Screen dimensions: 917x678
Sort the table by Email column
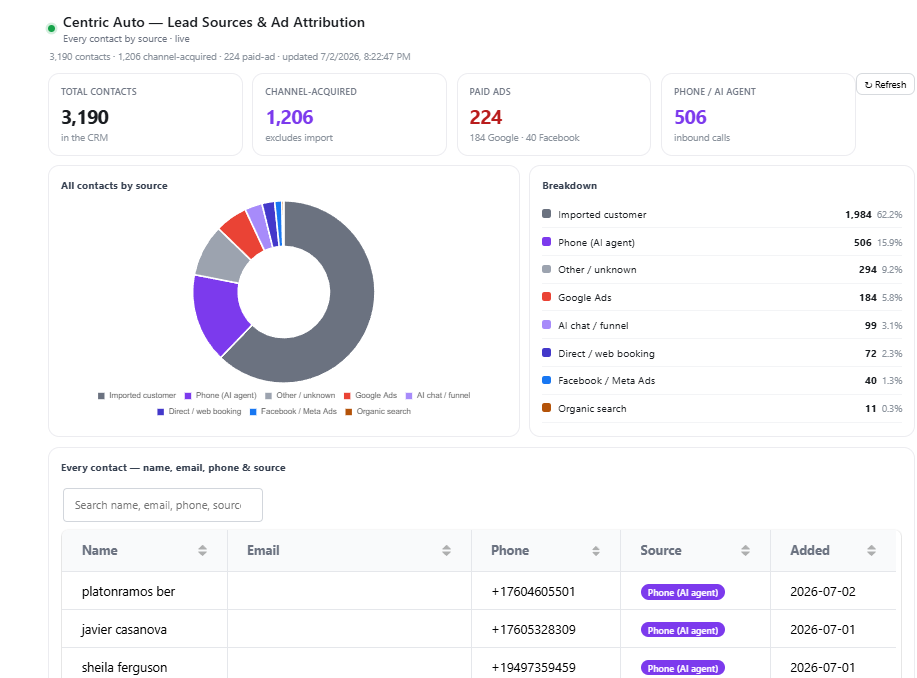(x=446, y=550)
